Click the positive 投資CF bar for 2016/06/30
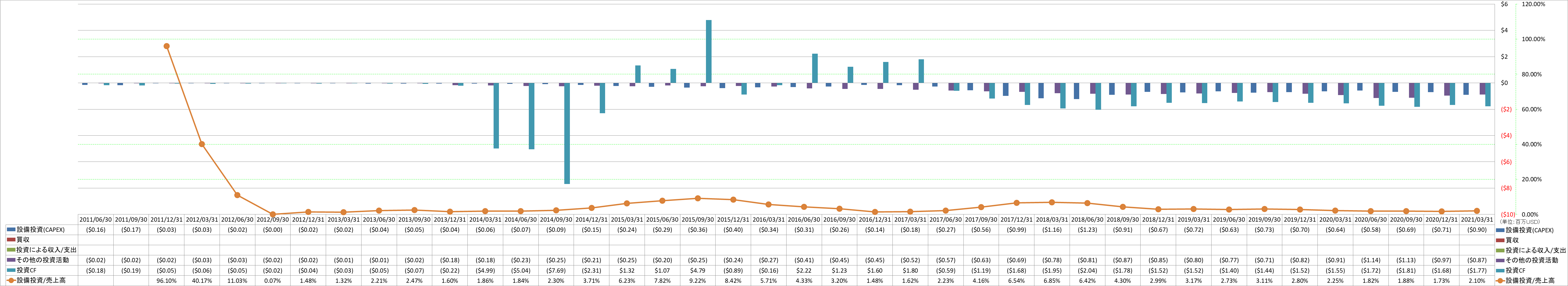Viewport: 1568px width, 286px height. tap(815, 69)
